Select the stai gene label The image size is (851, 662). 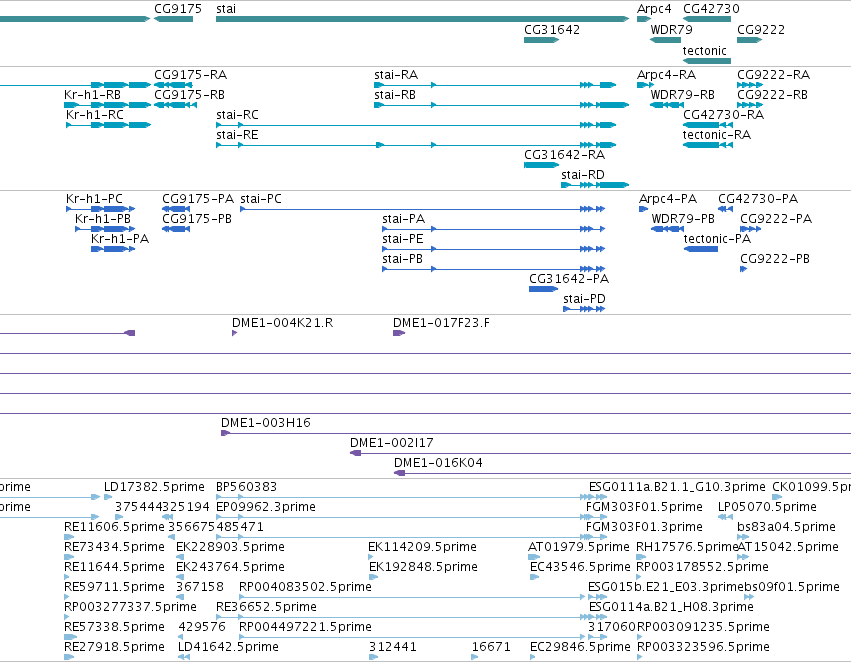(226, 9)
